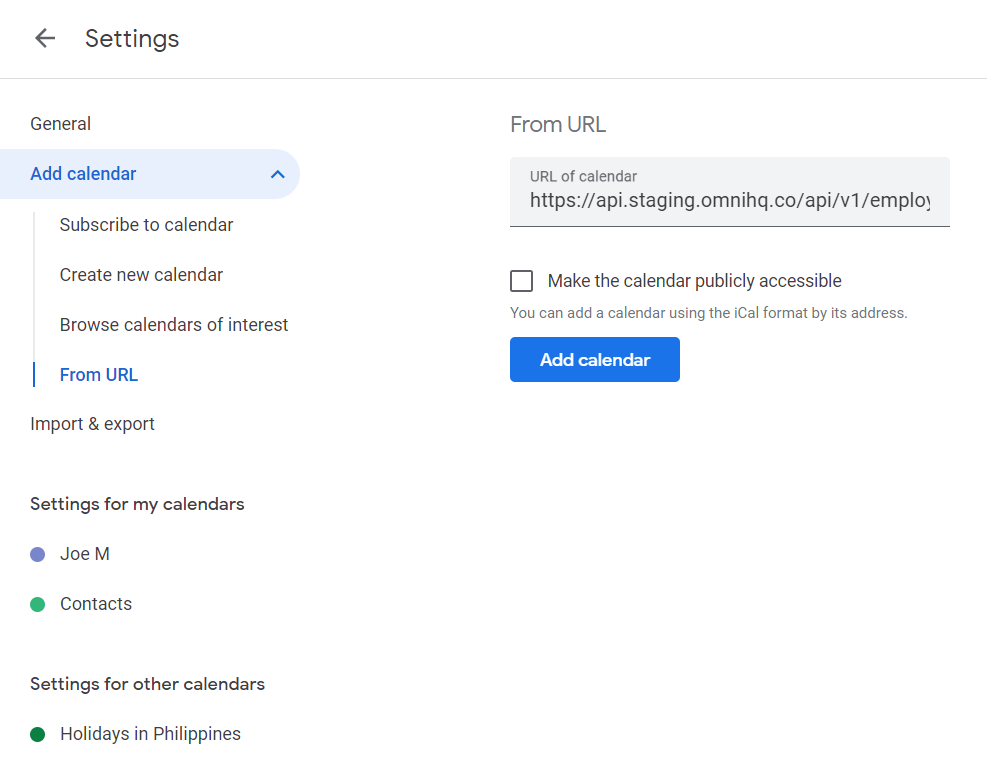Open Import & export settings
987x772 pixels.
(x=92, y=424)
